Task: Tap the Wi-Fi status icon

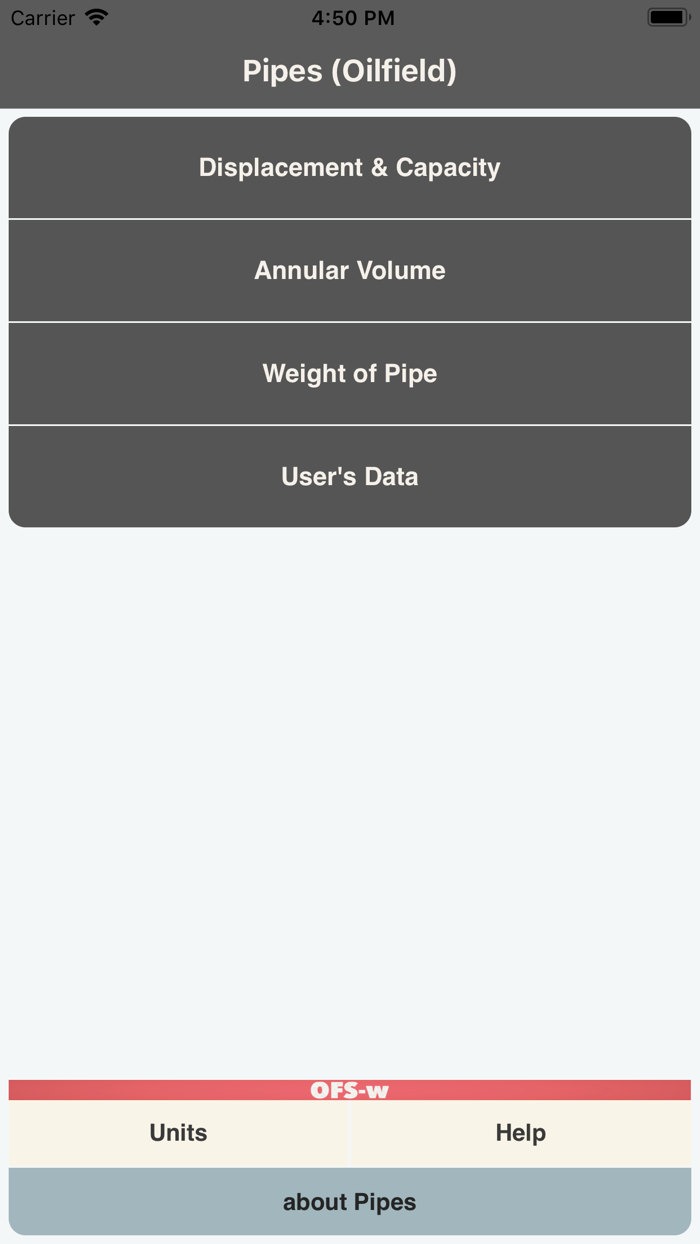Action: click(x=96, y=17)
